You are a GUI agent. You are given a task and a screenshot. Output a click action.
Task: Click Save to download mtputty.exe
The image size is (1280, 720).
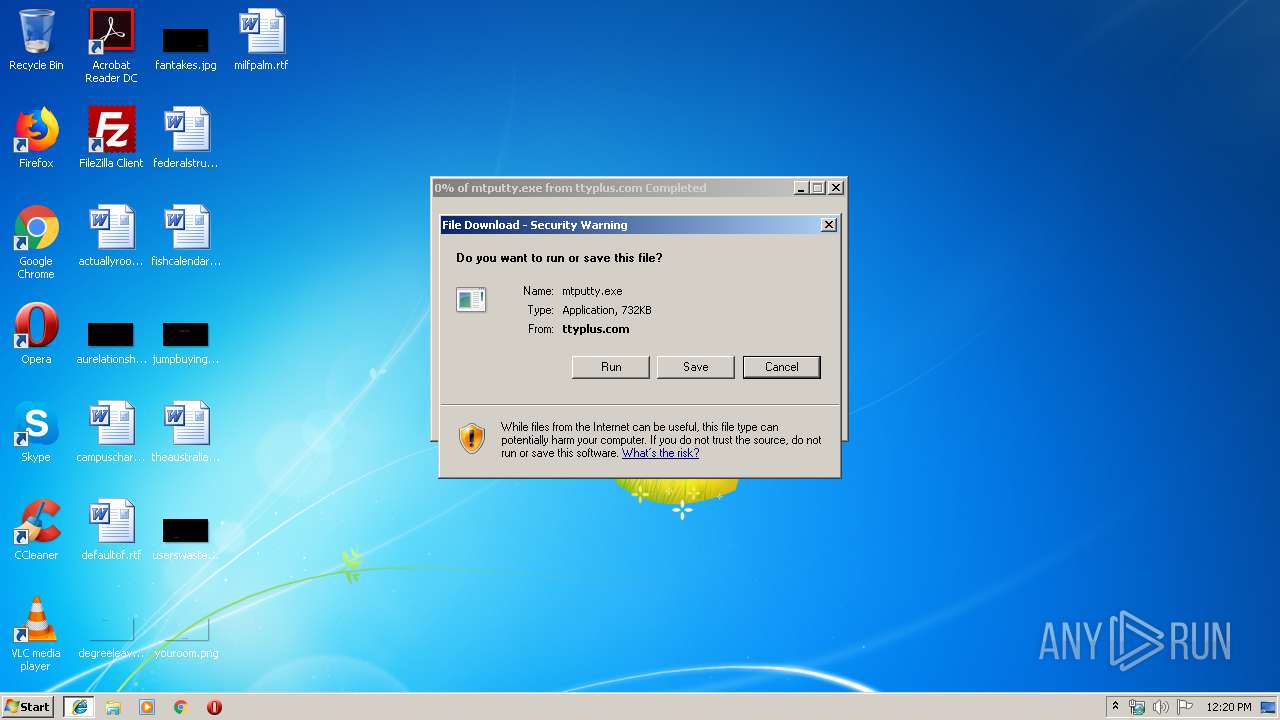click(x=696, y=367)
